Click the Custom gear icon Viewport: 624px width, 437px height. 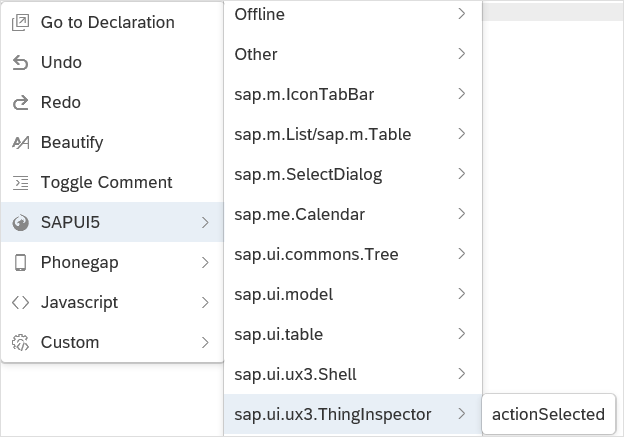20,342
